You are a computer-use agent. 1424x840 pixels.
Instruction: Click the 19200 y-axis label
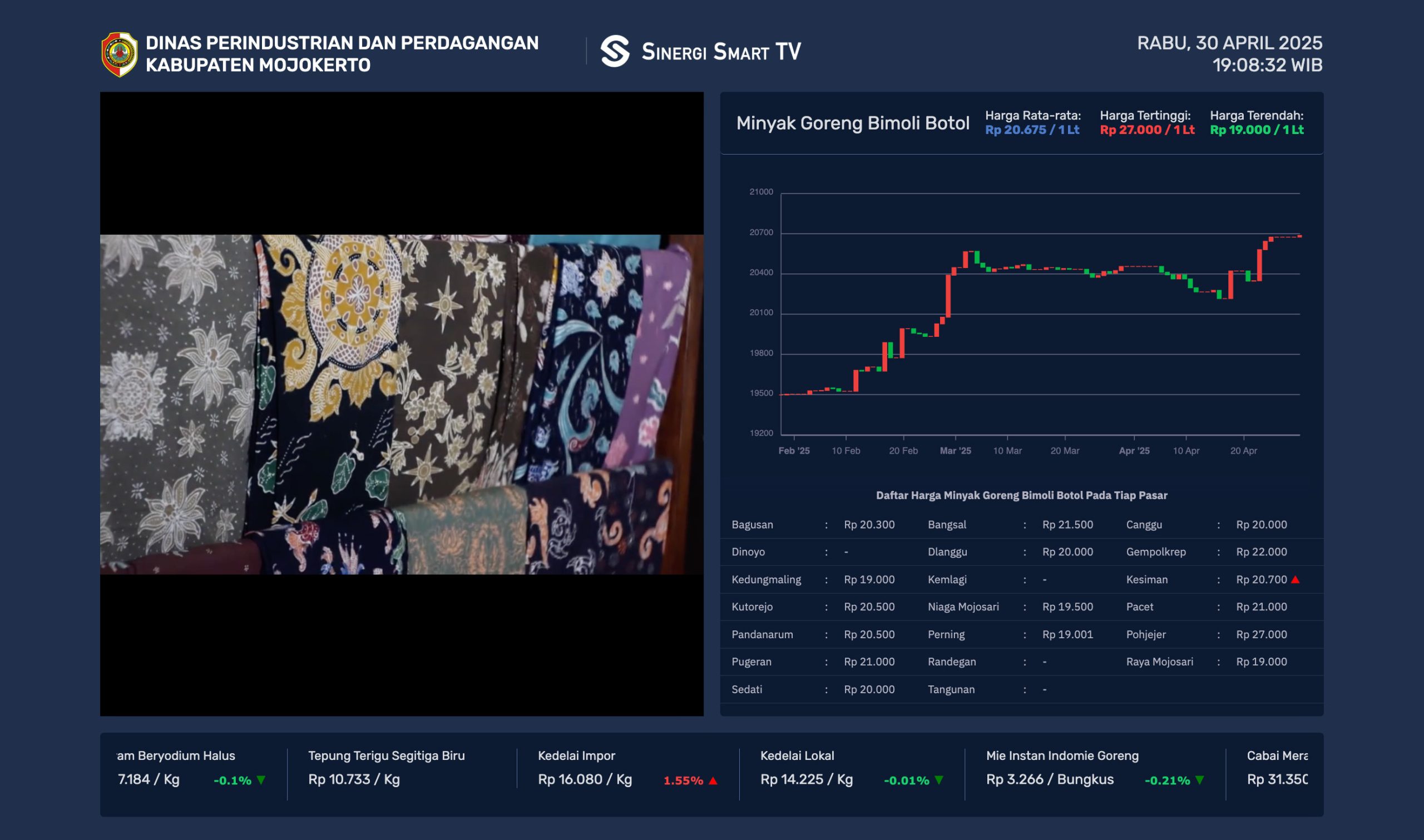[x=761, y=433]
